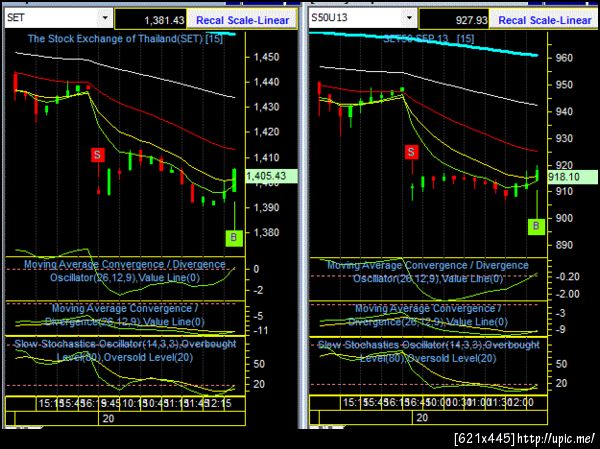Viewport: 600px width, 449px height.
Task: Click The Stock Exchange of Thailand(SET) title
Action: [125, 39]
